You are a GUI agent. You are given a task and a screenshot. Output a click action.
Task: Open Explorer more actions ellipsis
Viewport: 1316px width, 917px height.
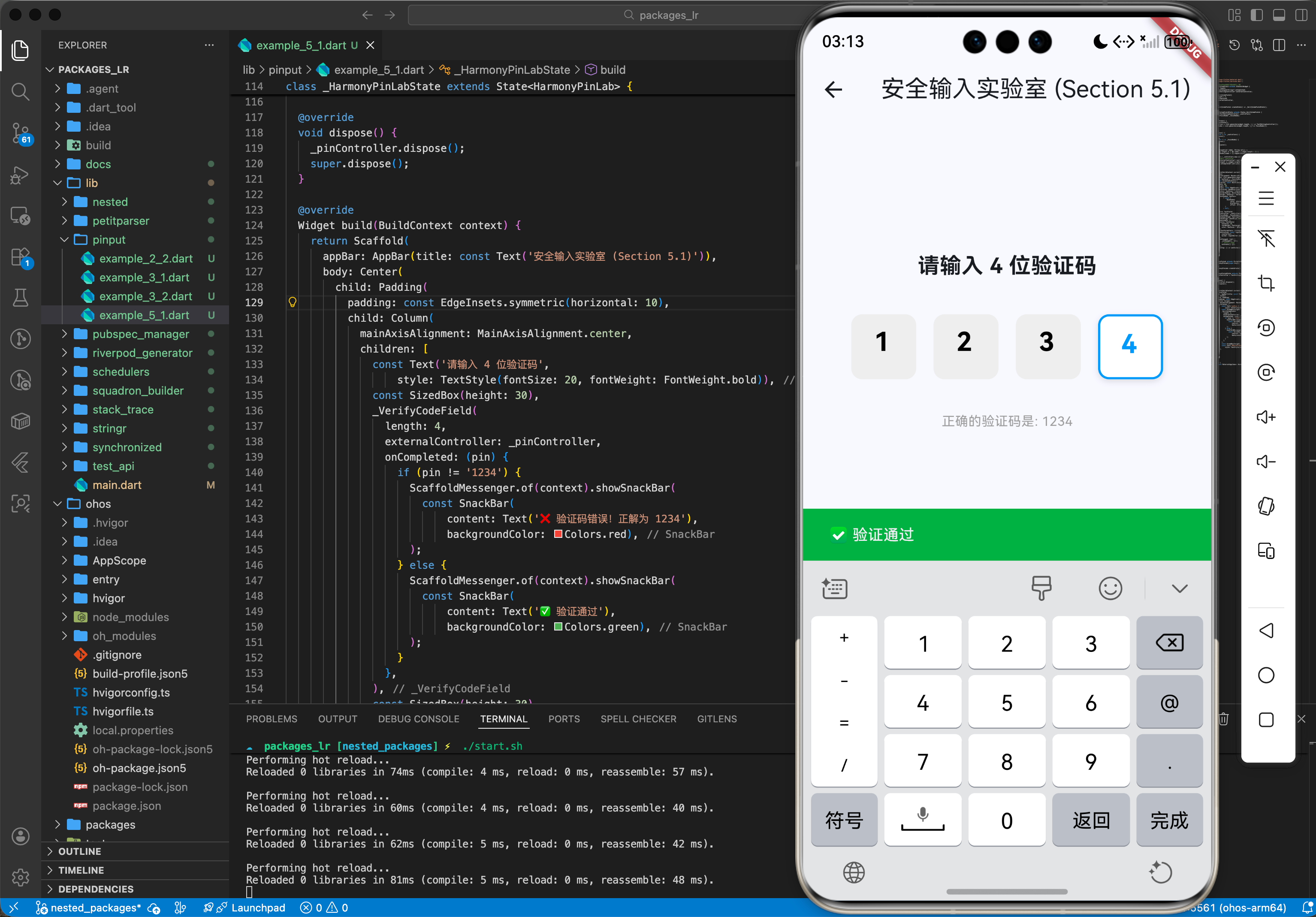point(209,45)
